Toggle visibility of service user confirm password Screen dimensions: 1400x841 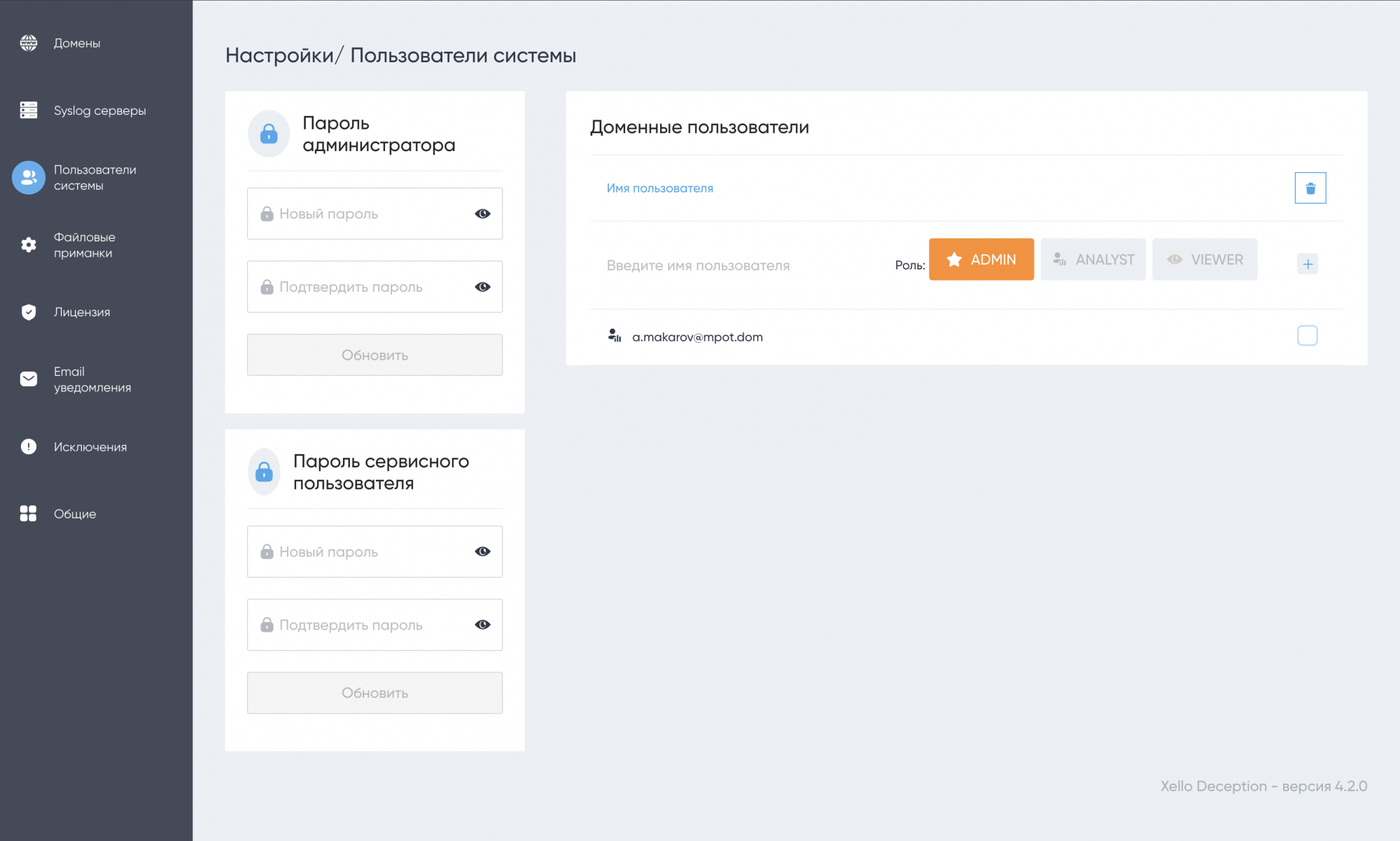(x=482, y=625)
